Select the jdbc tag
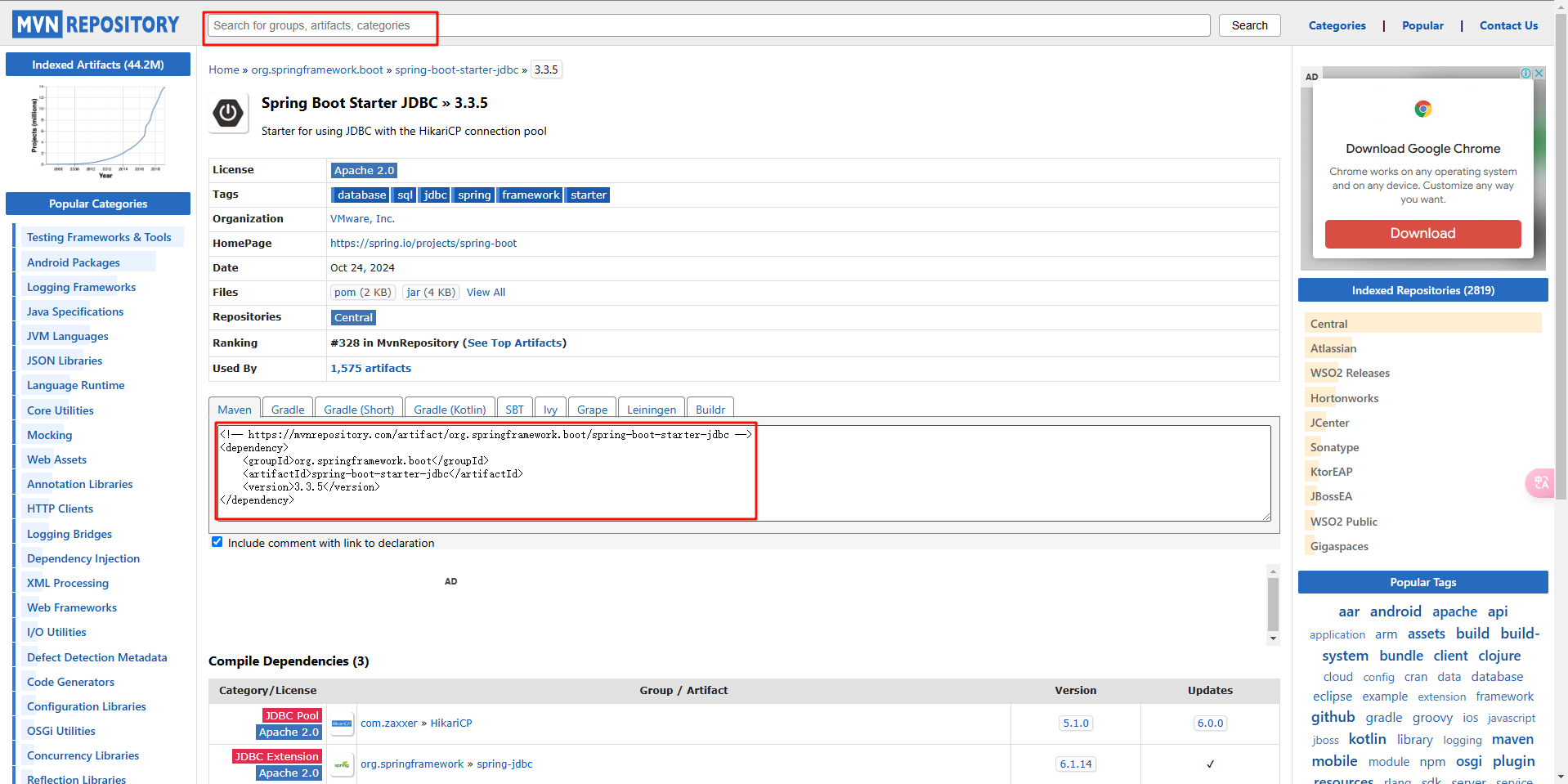Image resolution: width=1568 pixels, height=784 pixels. click(436, 195)
